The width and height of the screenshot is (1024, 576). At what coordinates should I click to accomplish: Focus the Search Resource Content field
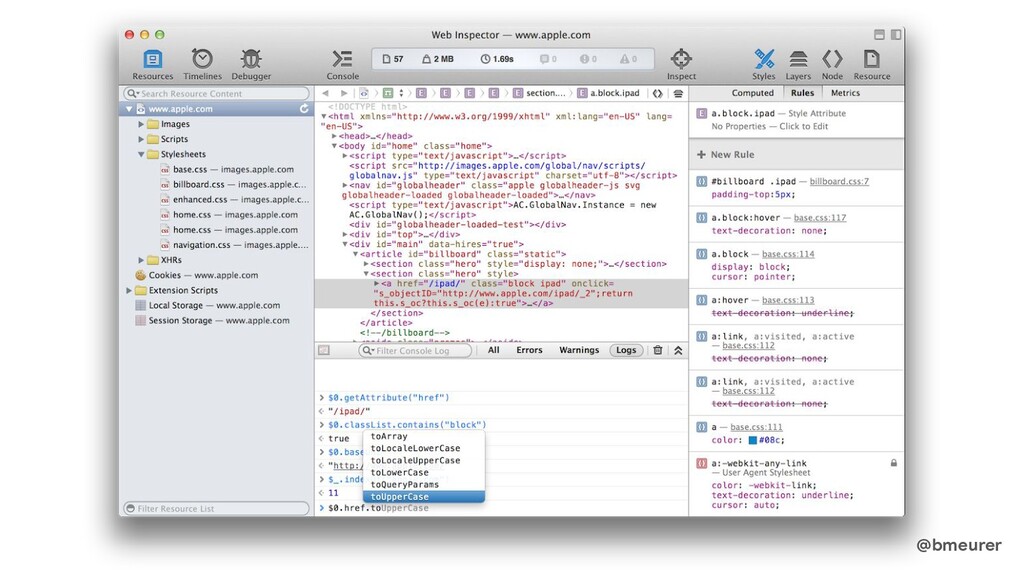[x=217, y=93]
